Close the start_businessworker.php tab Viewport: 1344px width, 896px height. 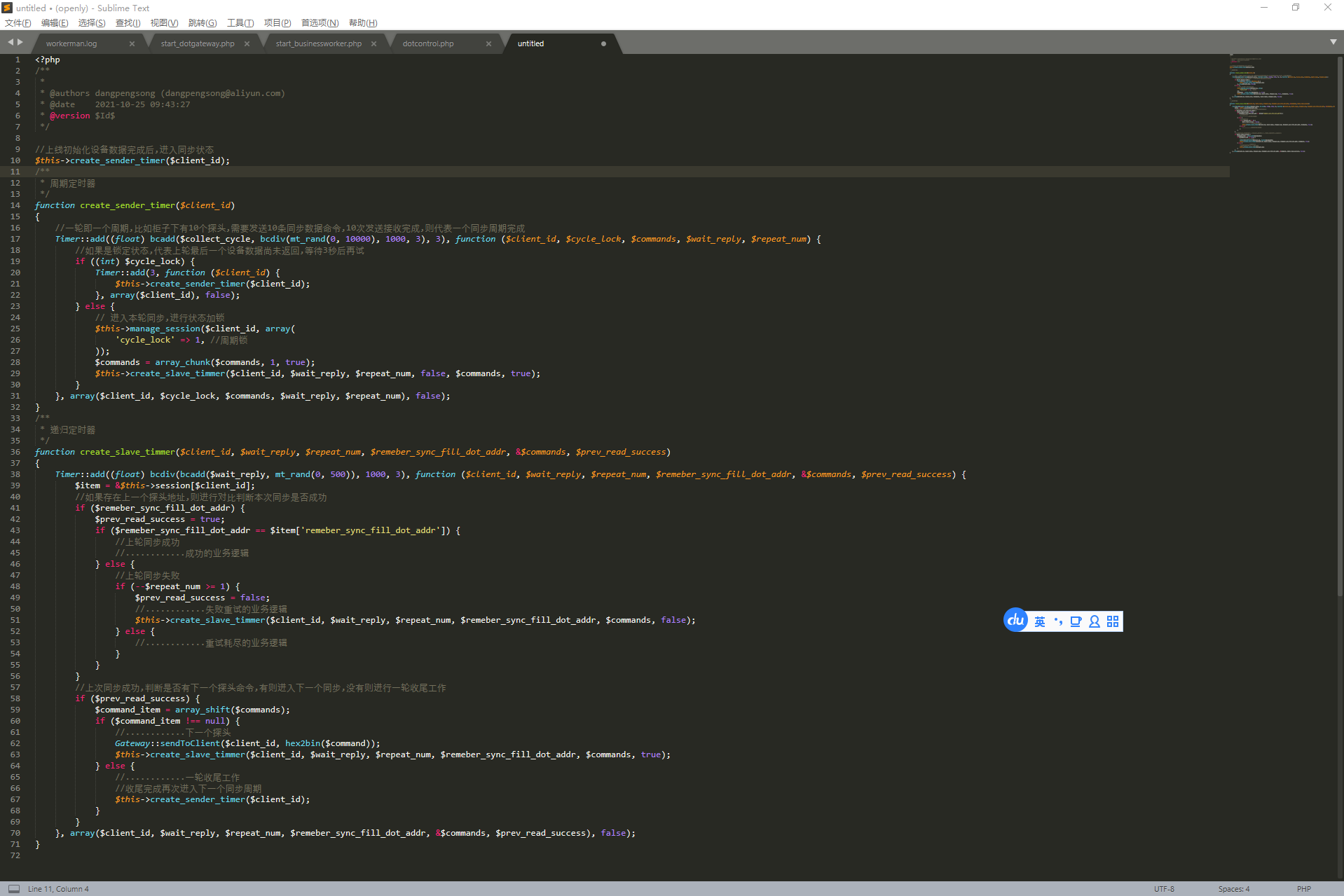(373, 43)
